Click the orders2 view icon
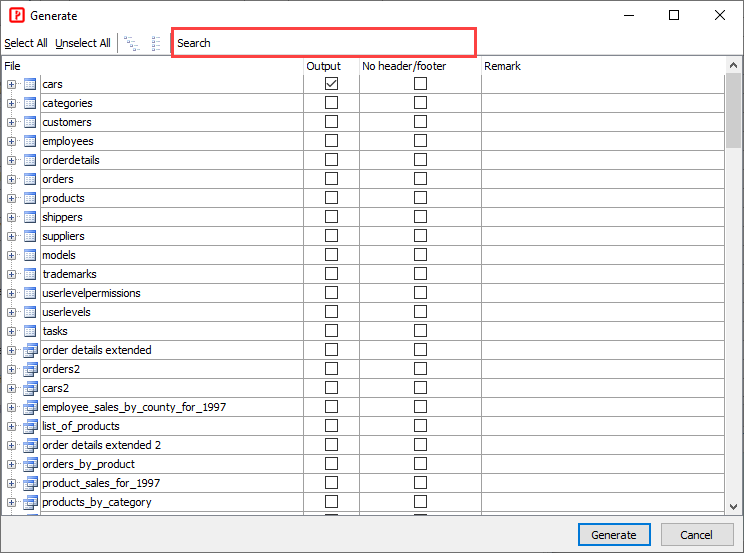This screenshot has height=553, width=744. point(30,369)
